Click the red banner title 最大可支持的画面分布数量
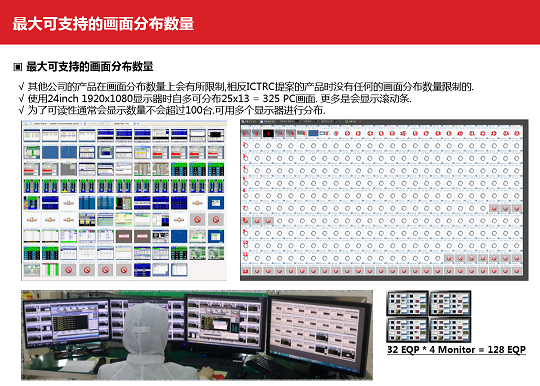The width and height of the screenshot is (540, 386). pos(103,24)
